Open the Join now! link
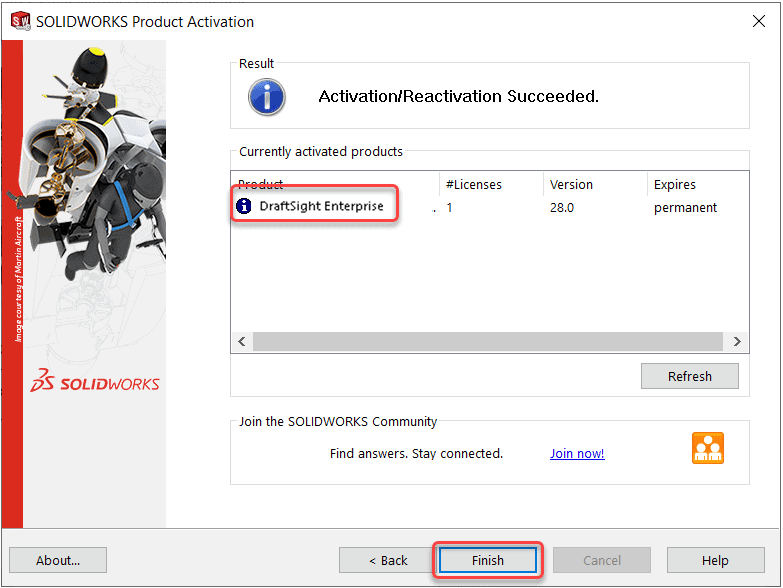 tap(577, 454)
